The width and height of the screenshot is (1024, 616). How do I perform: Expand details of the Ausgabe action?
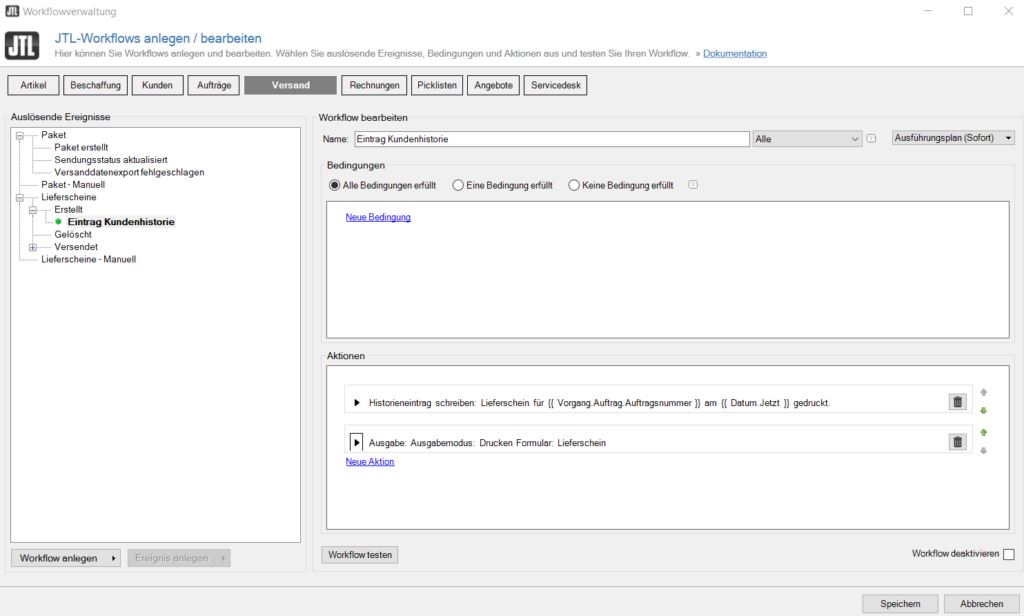coord(358,441)
